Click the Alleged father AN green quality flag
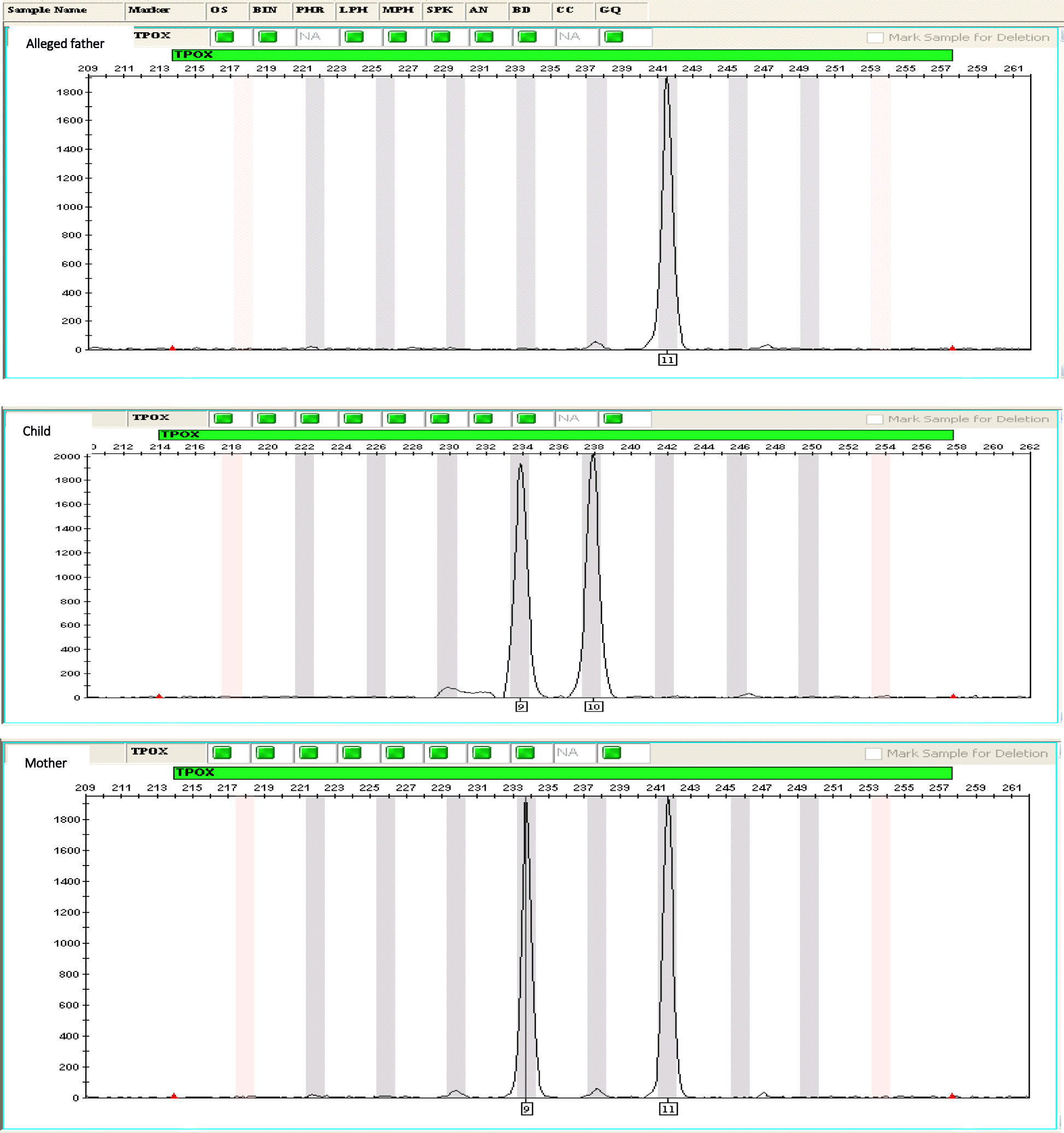 click(484, 37)
